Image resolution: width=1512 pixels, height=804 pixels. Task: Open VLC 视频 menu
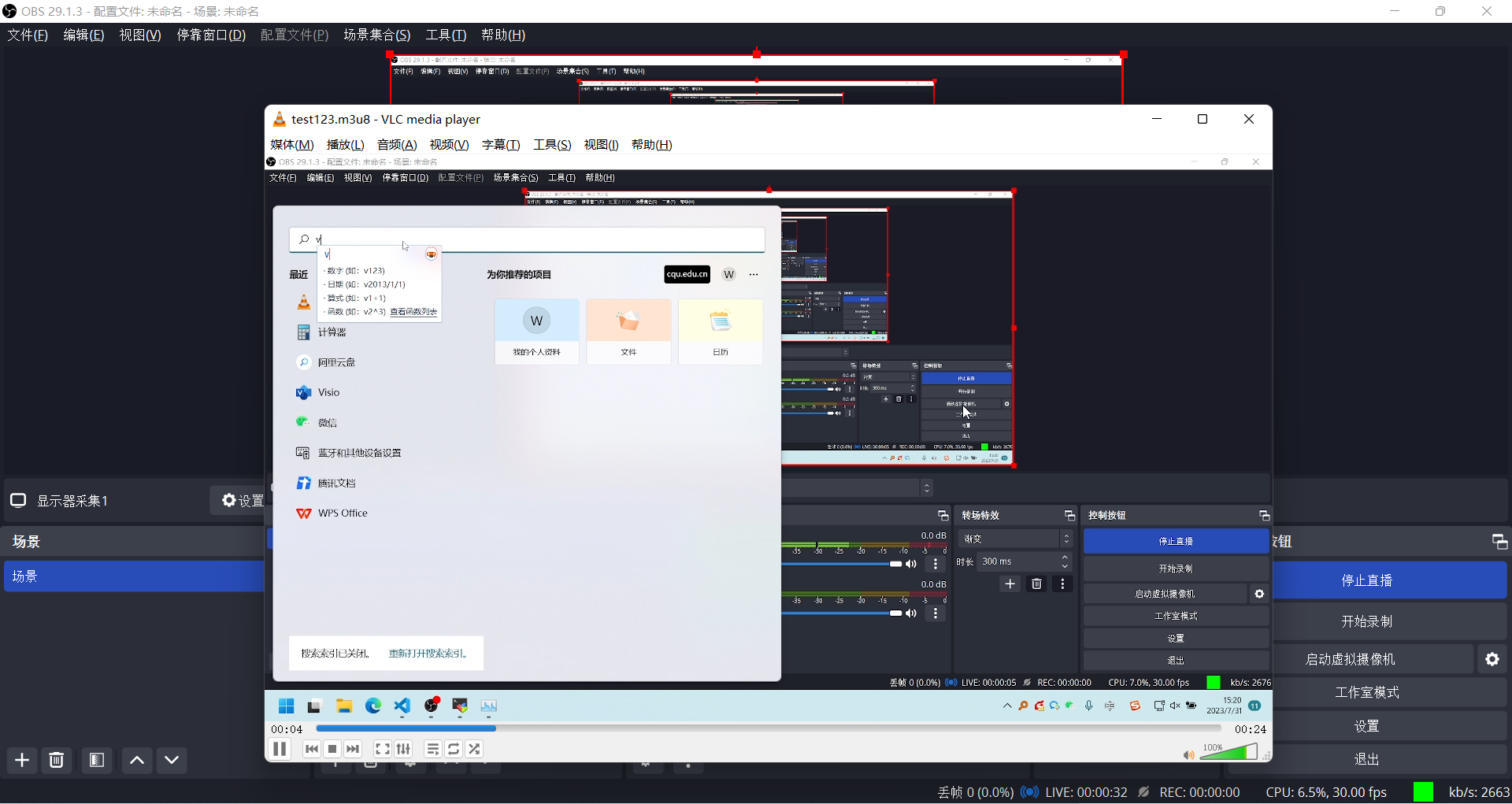click(x=449, y=145)
